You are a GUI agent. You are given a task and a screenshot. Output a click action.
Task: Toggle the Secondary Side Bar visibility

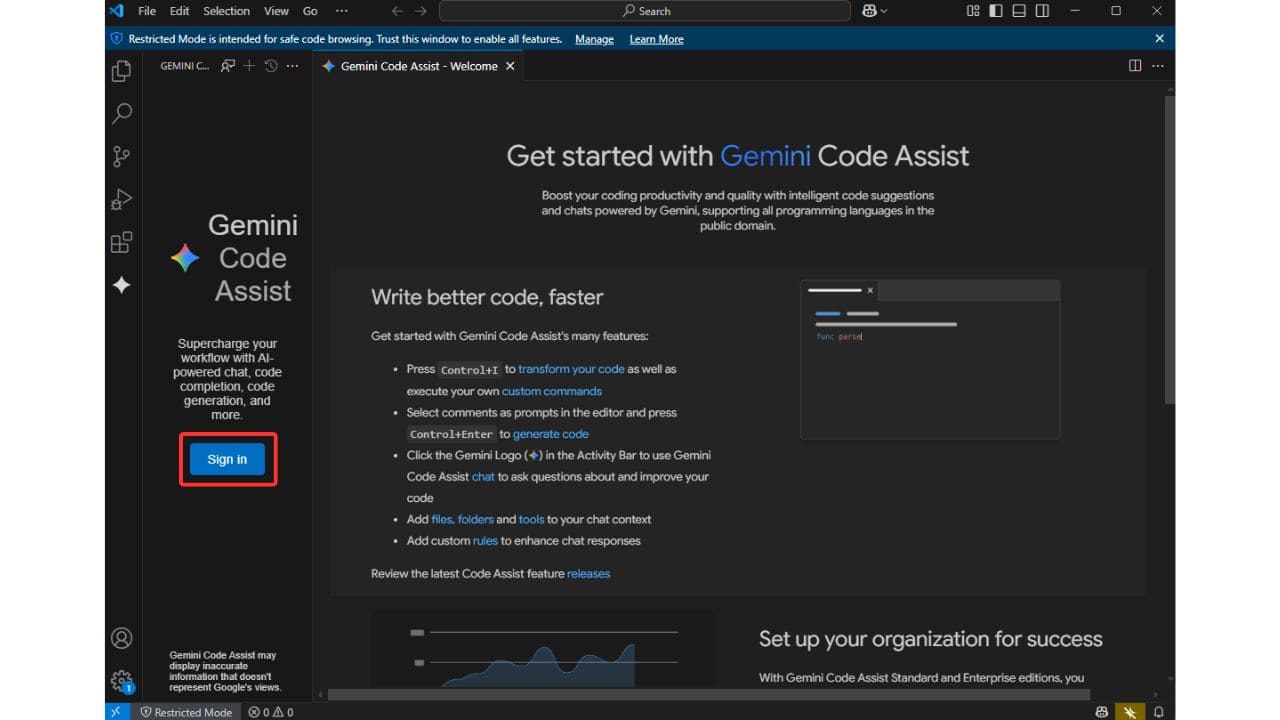1041,11
